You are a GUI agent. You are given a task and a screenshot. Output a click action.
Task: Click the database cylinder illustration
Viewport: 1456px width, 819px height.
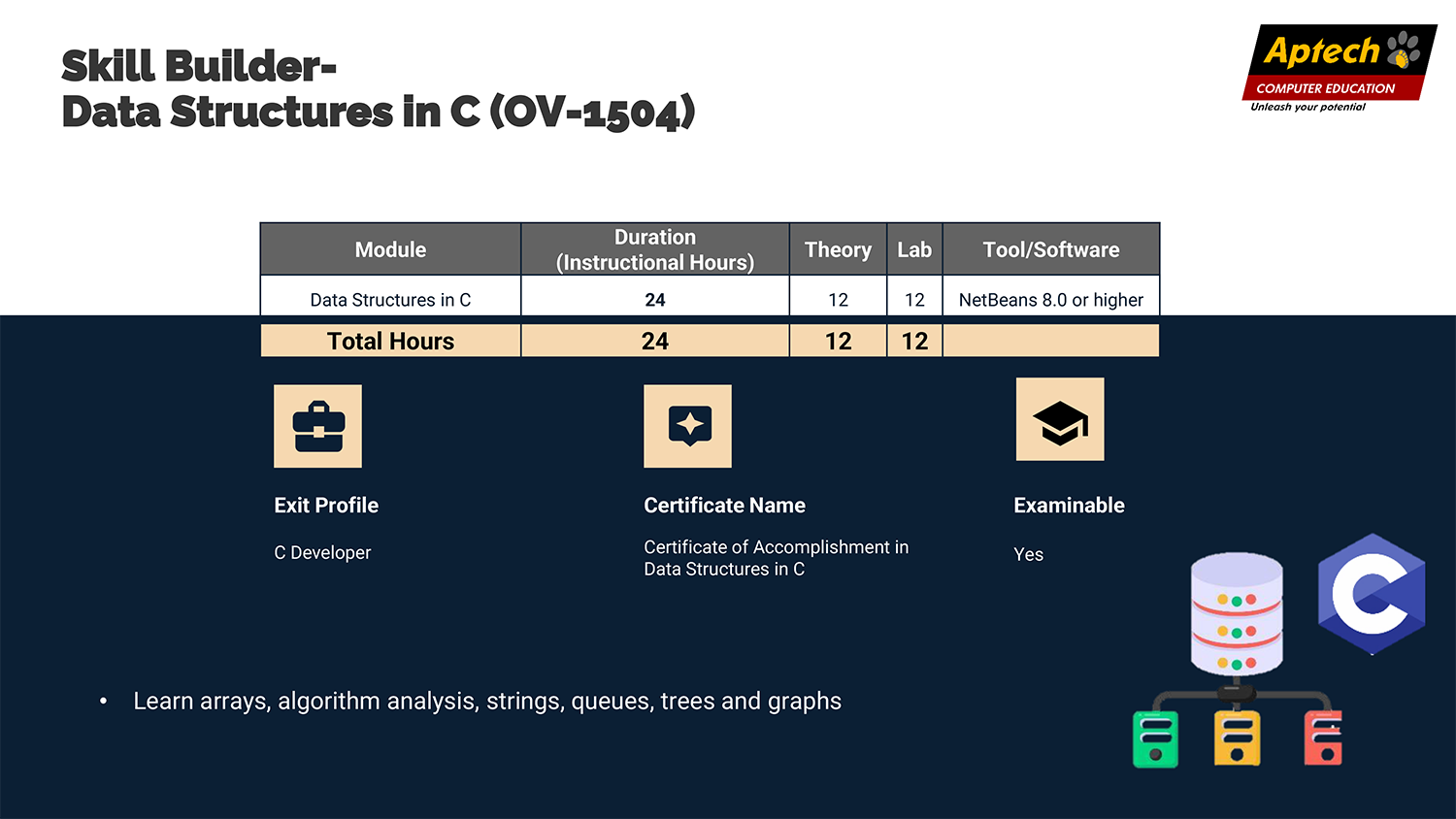point(1237,613)
